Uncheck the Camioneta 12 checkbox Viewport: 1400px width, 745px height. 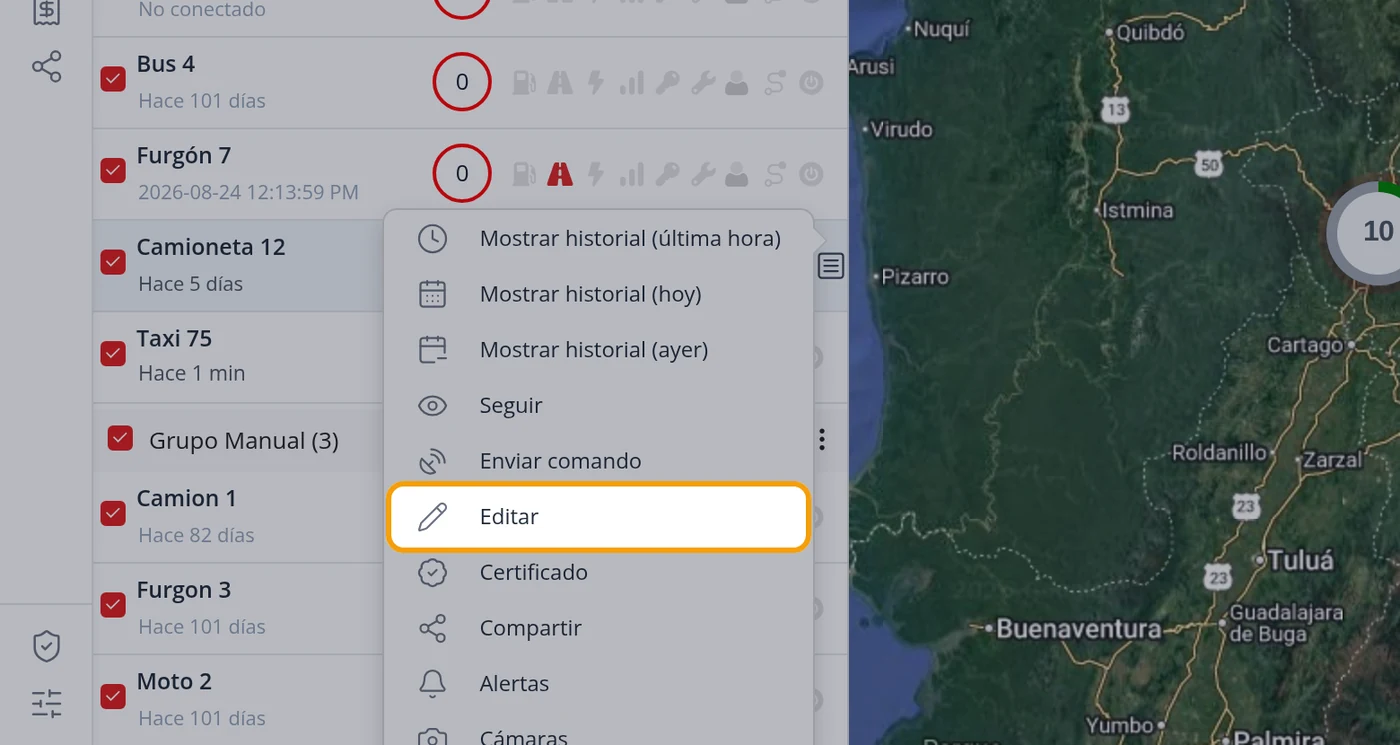tap(113, 262)
